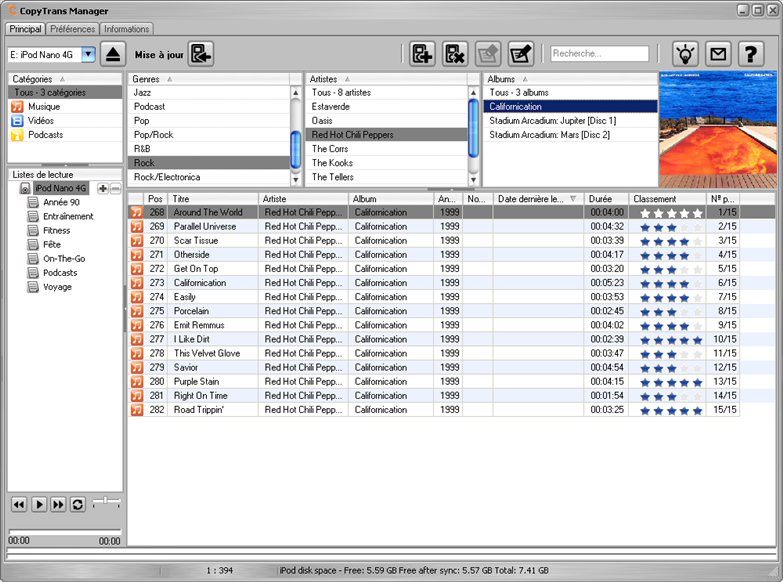The width and height of the screenshot is (783, 582).
Task: Open the mail envelope icon
Action: 718,54
